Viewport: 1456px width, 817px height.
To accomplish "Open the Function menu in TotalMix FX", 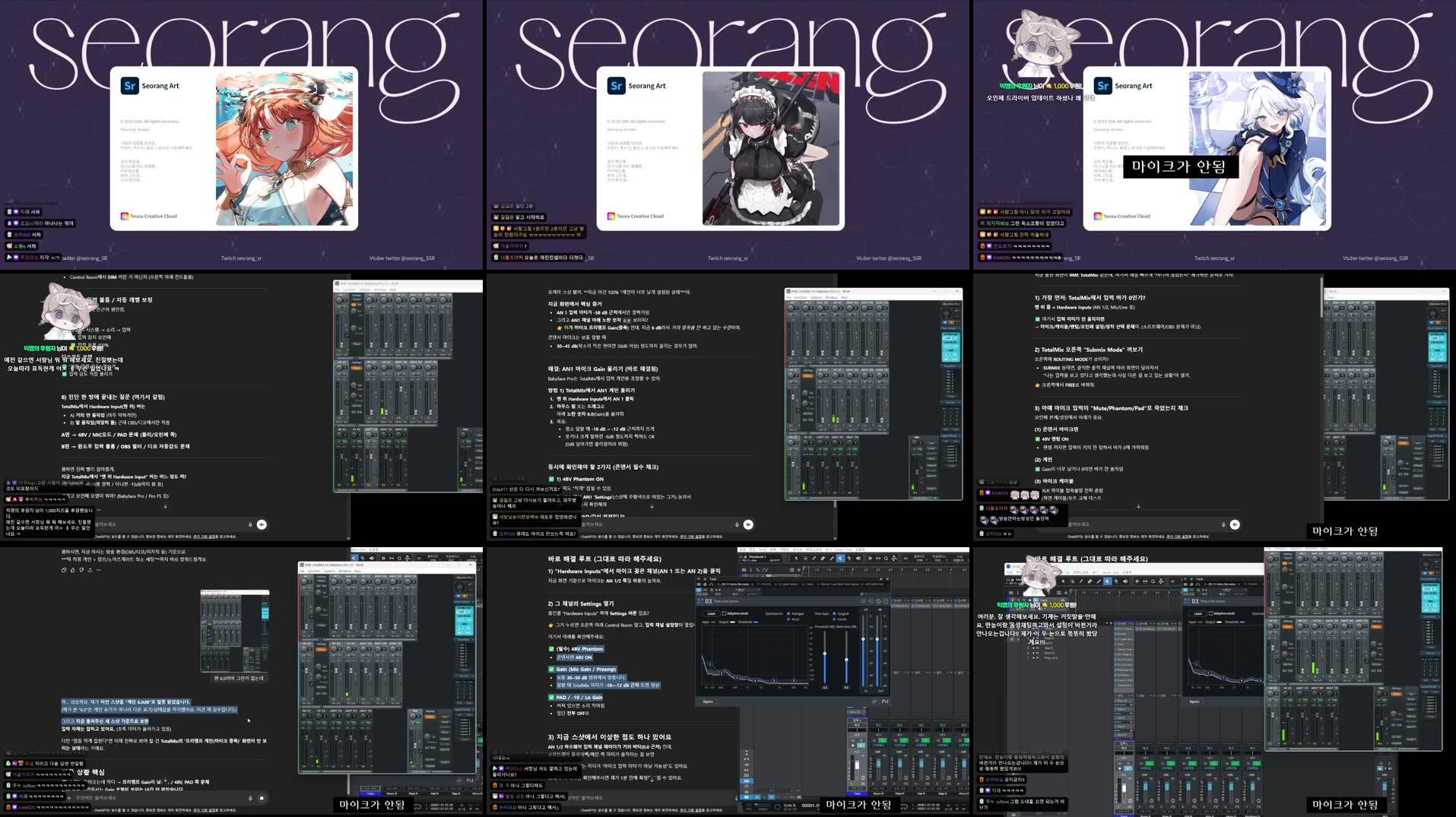I will (x=801, y=297).
